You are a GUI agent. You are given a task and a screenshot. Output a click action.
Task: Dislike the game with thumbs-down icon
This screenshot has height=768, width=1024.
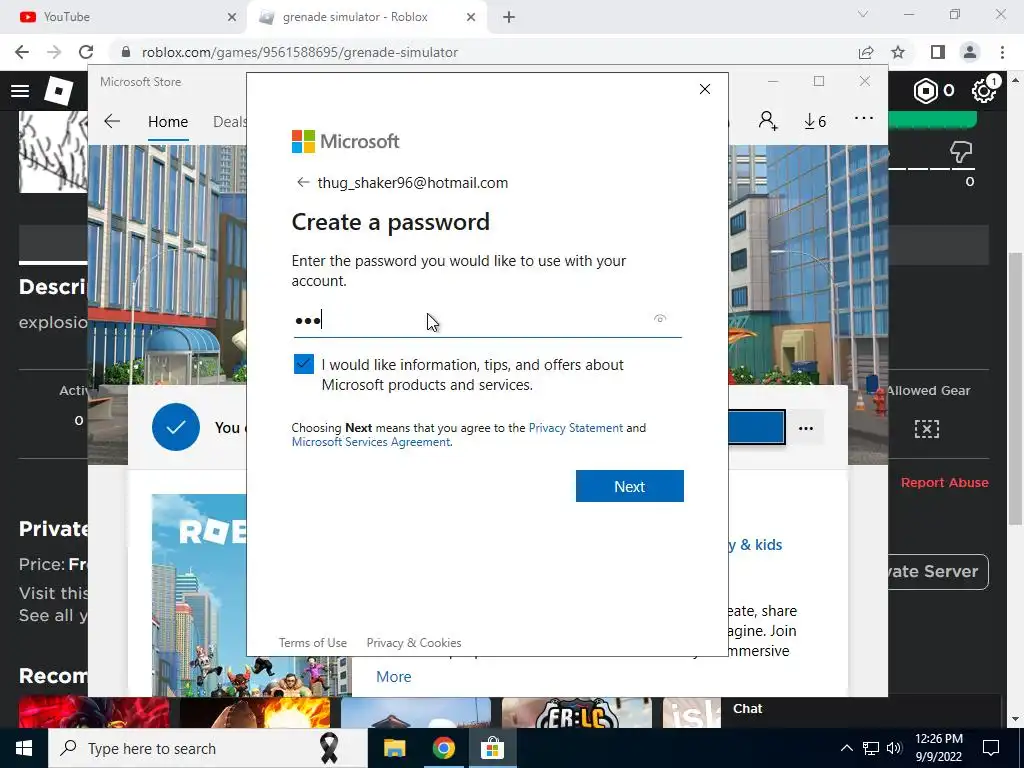click(x=961, y=152)
